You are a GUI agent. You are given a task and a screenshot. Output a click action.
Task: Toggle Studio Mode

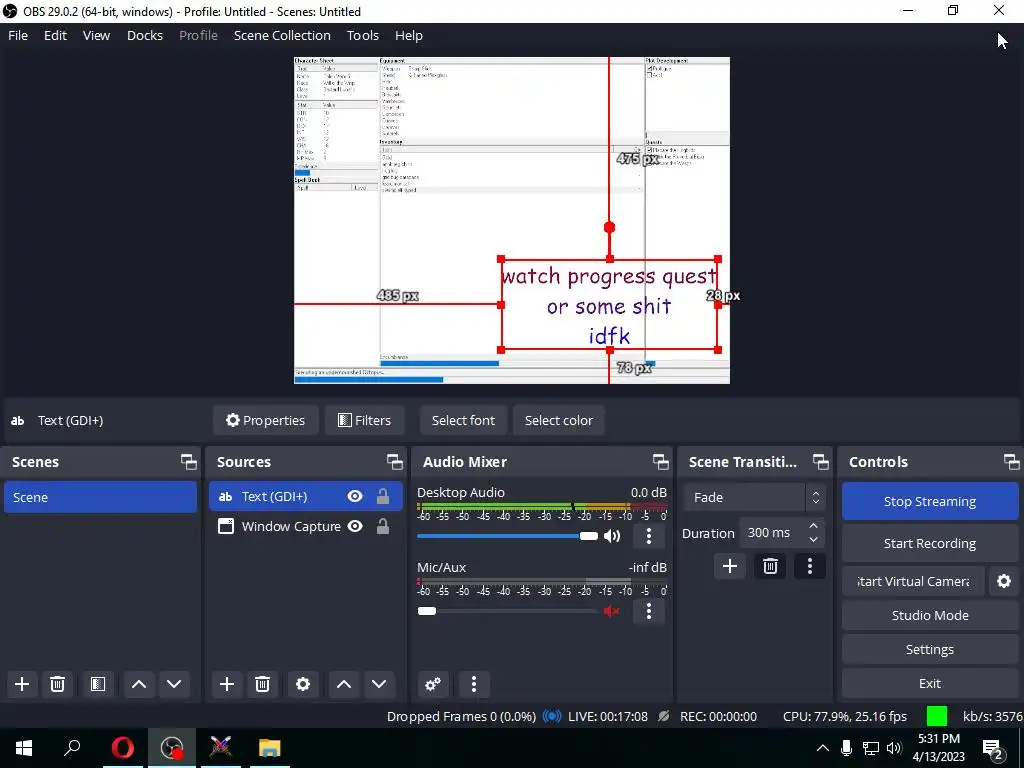(x=930, y=615)
